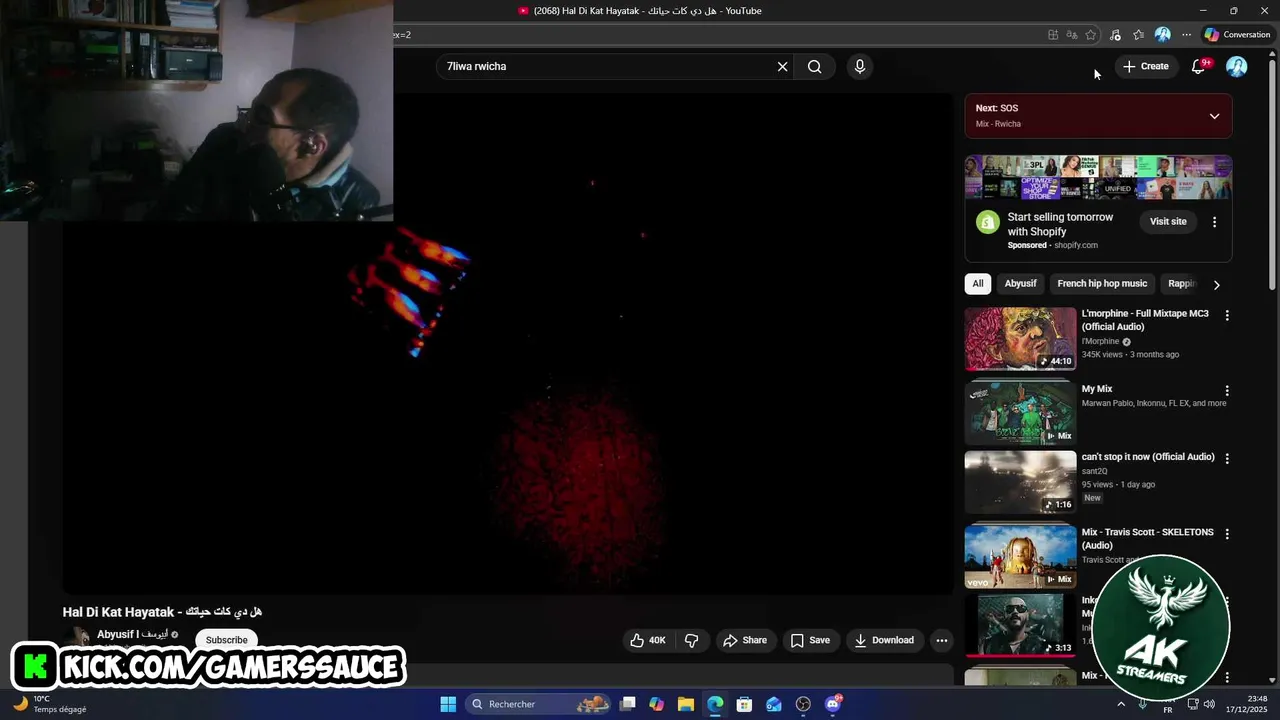The width and height of the screenshot is (1280, 720).
Task: Select the 'Abyusif' filter chip
Action: point(1020,284)
